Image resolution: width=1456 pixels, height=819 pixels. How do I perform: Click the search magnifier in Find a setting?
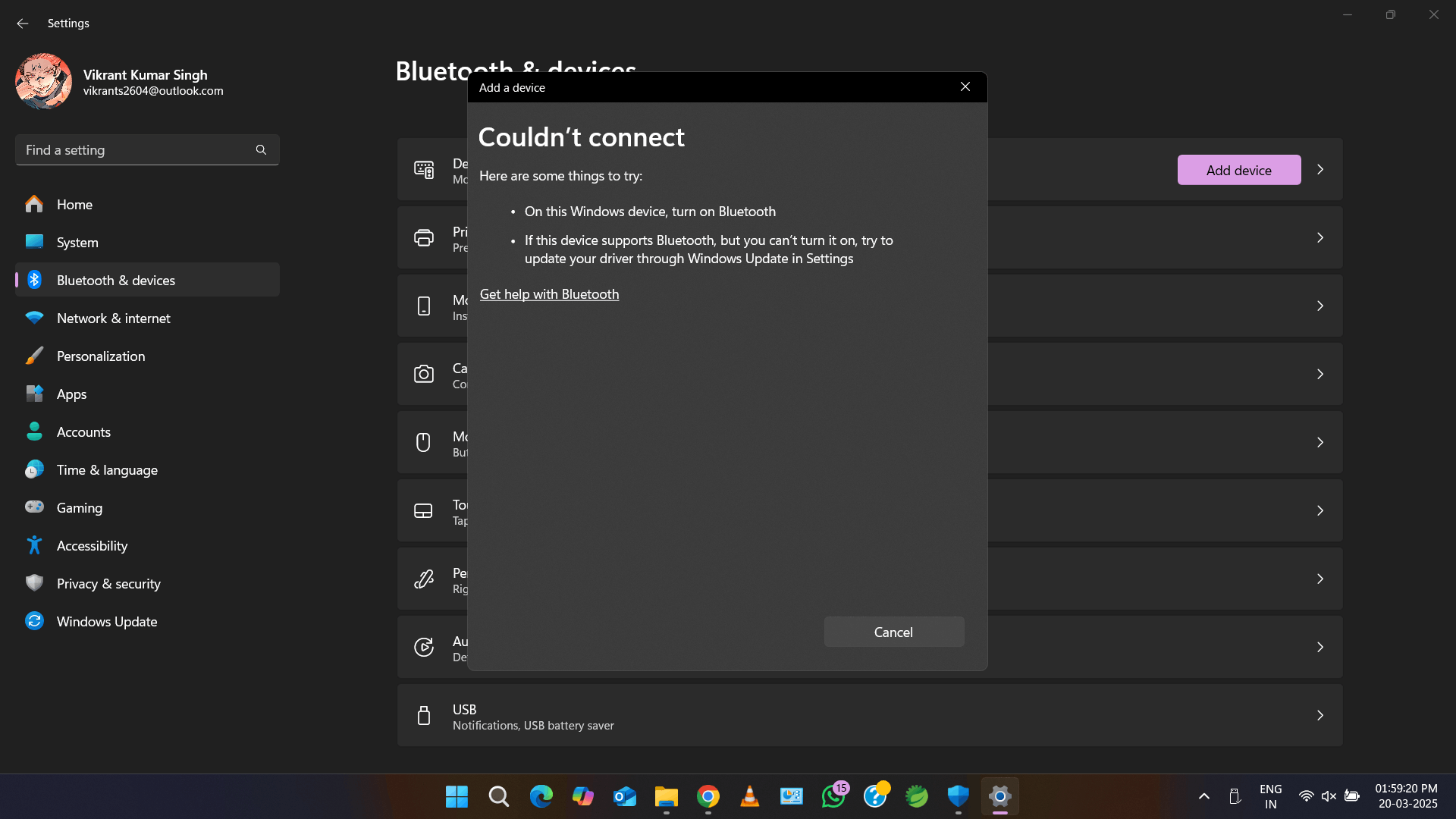(x=261, y=150)
